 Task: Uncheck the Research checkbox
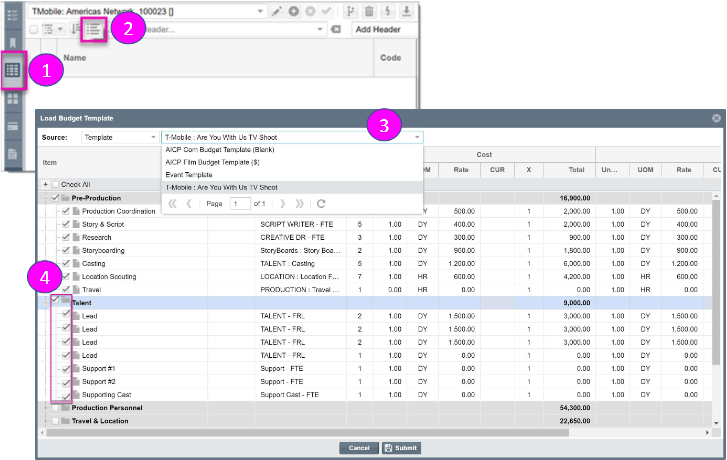(66, 237)
